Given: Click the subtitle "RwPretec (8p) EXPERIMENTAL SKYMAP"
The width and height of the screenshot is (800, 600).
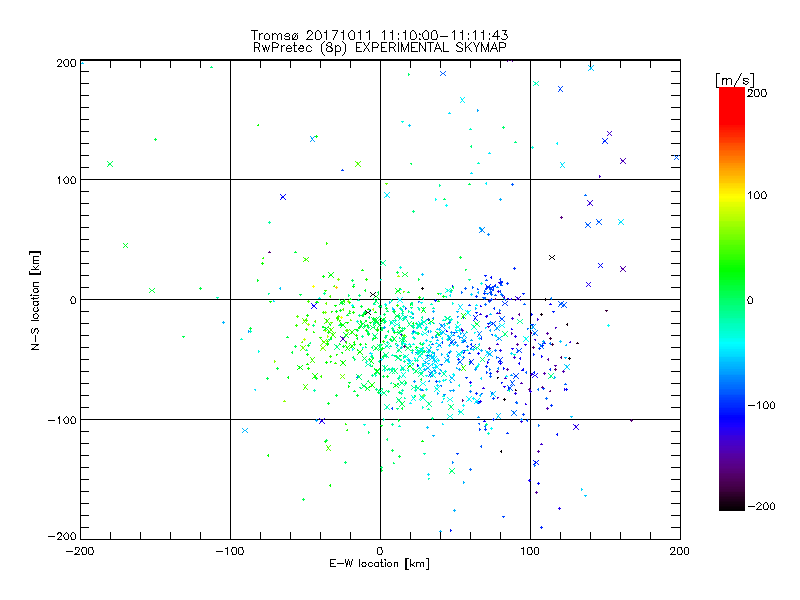Looking at the screenshot, I should click(380, 48).
